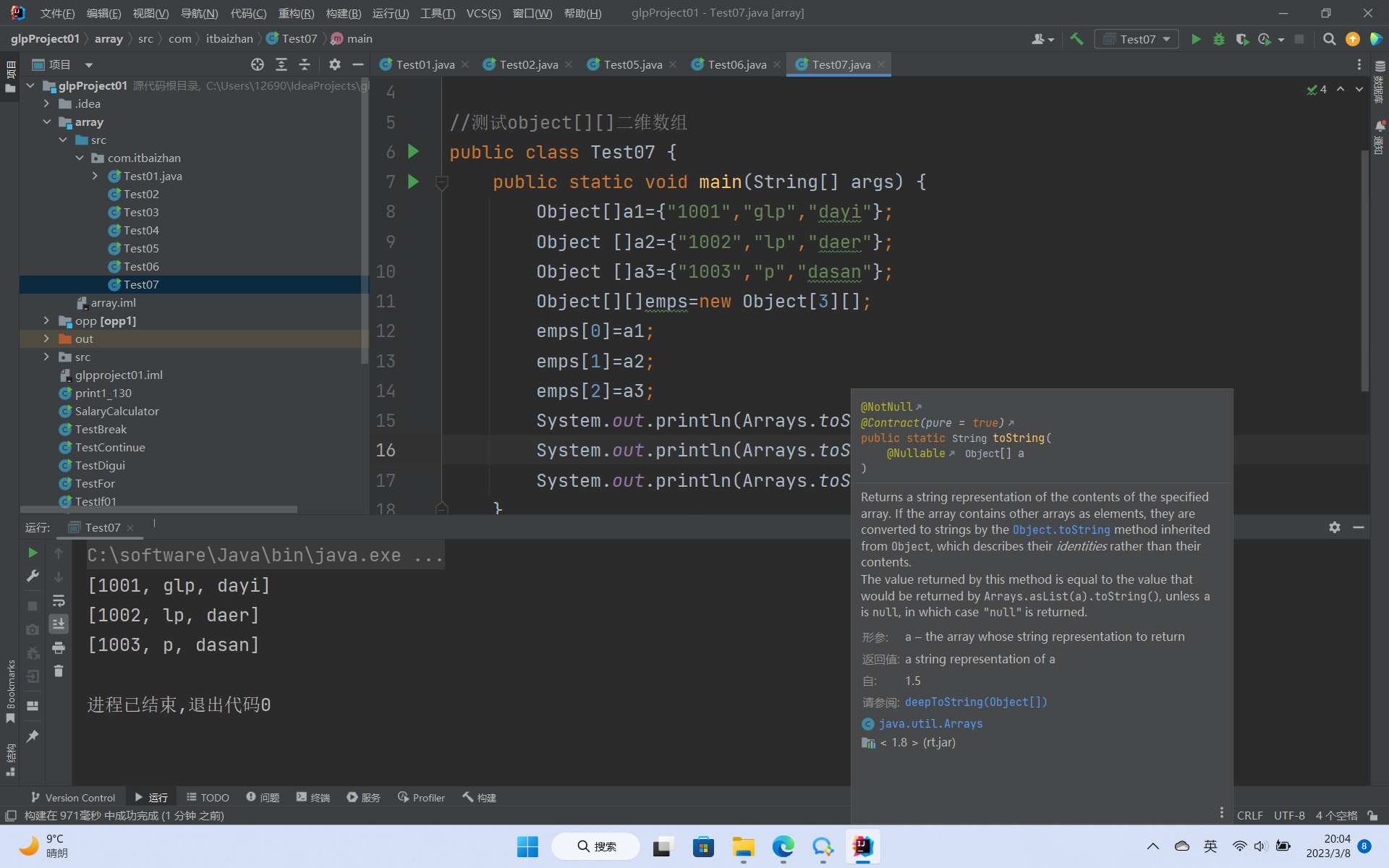Click run gutter arrow on line 6
Viewport: 1389px width, 868px height.
pyautogui.click(x=413, y=151)
